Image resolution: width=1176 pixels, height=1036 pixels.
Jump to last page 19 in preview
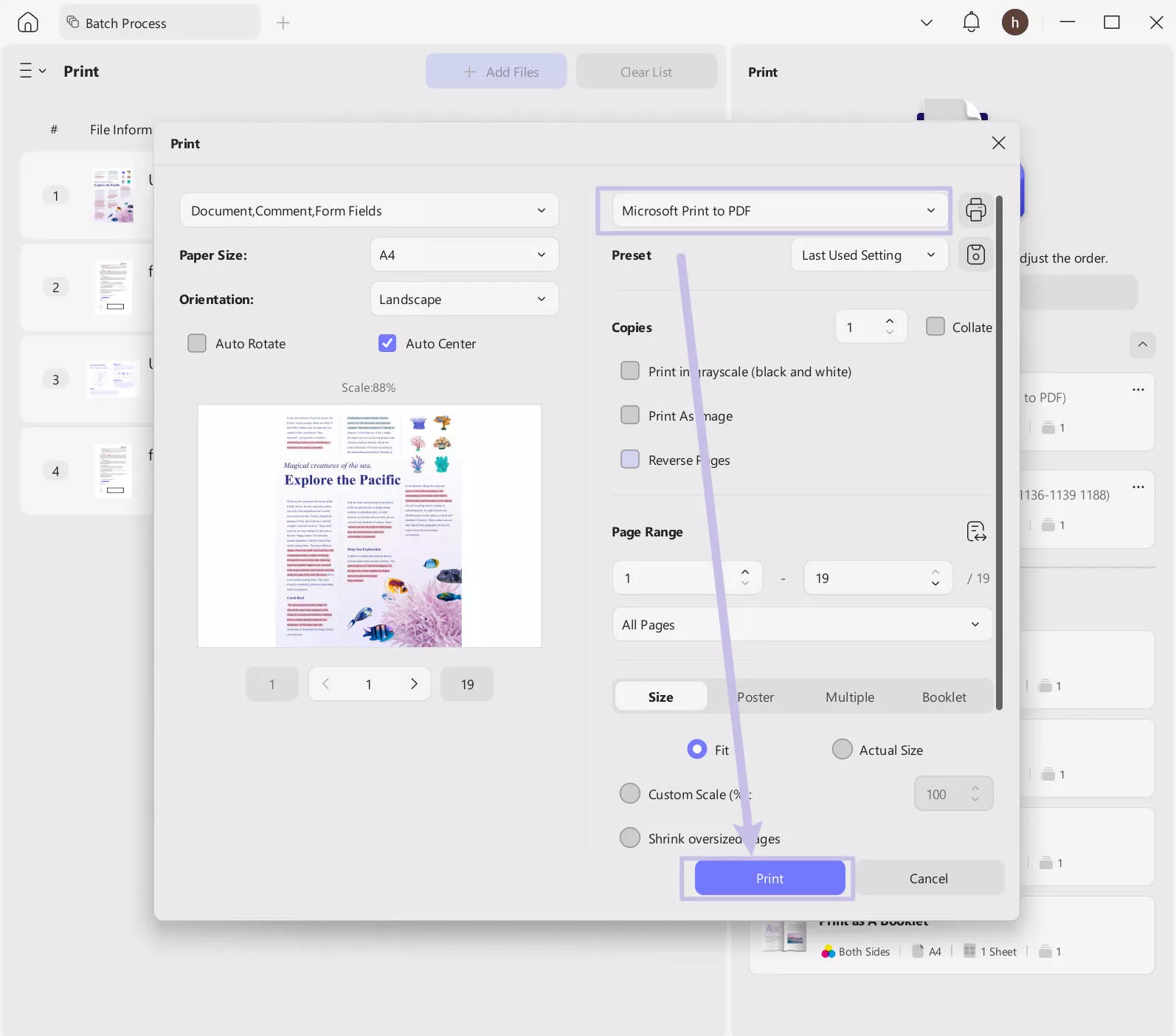point(467,684)
